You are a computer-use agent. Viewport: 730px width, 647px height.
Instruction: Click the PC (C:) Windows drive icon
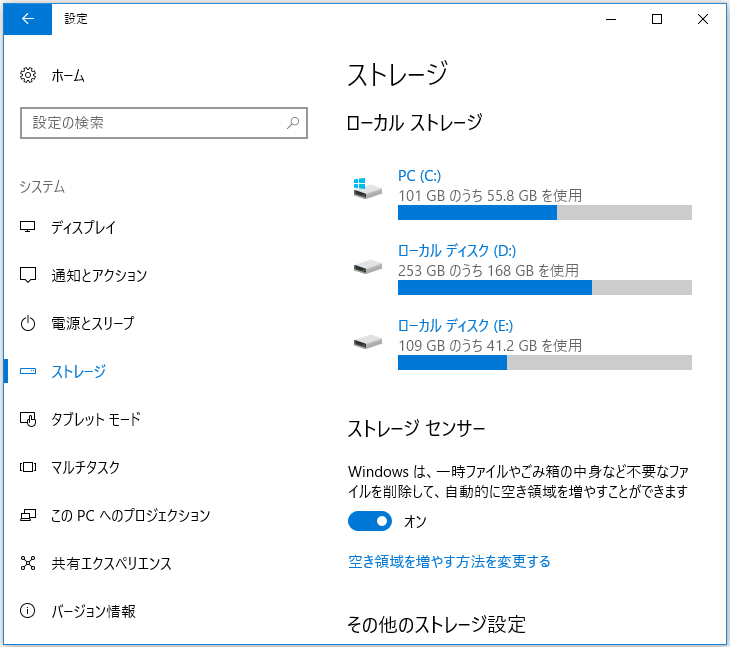pos(367,189)
